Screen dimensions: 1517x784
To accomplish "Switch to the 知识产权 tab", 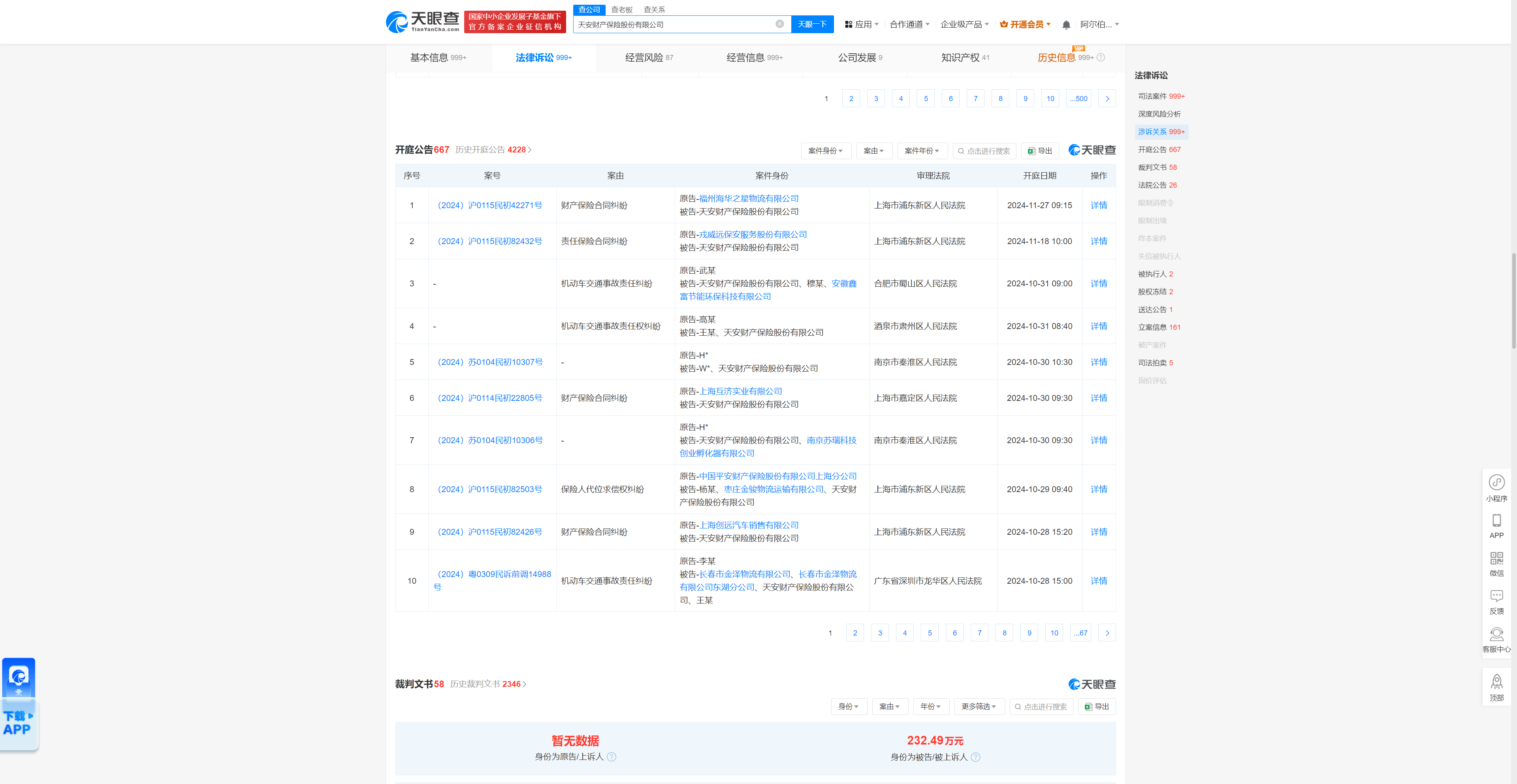I will pos(964,57).
